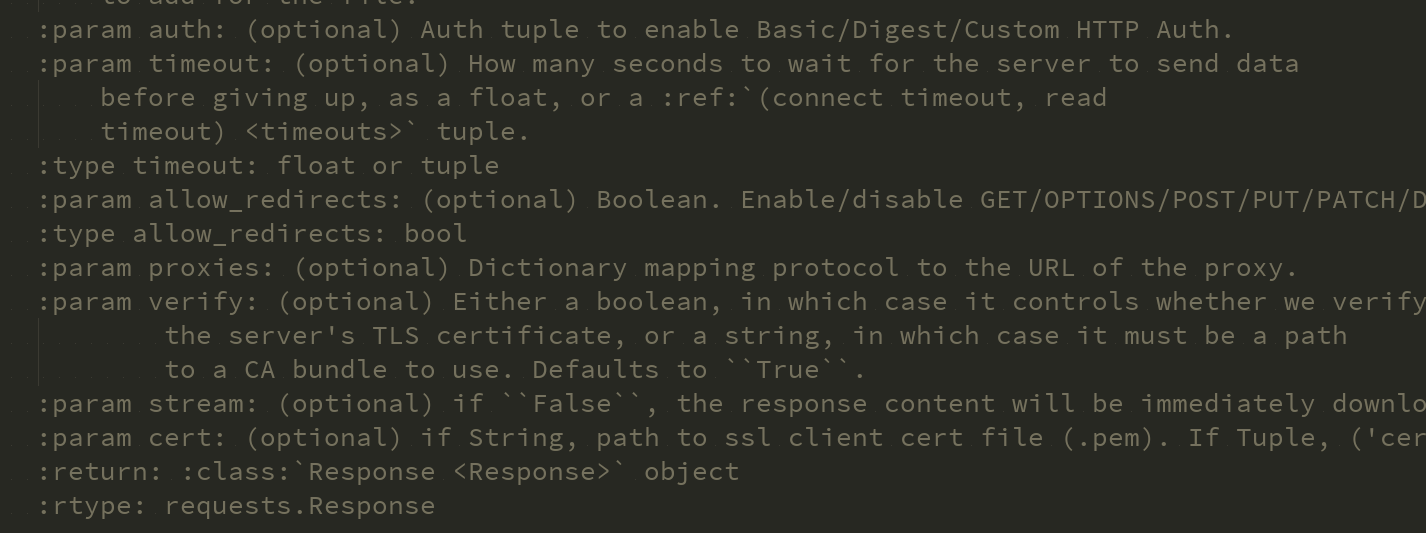Click the ':param auth:' docstring field
Image resolution: width=1426 pixels, height=533 pixels.
point(133,30)
